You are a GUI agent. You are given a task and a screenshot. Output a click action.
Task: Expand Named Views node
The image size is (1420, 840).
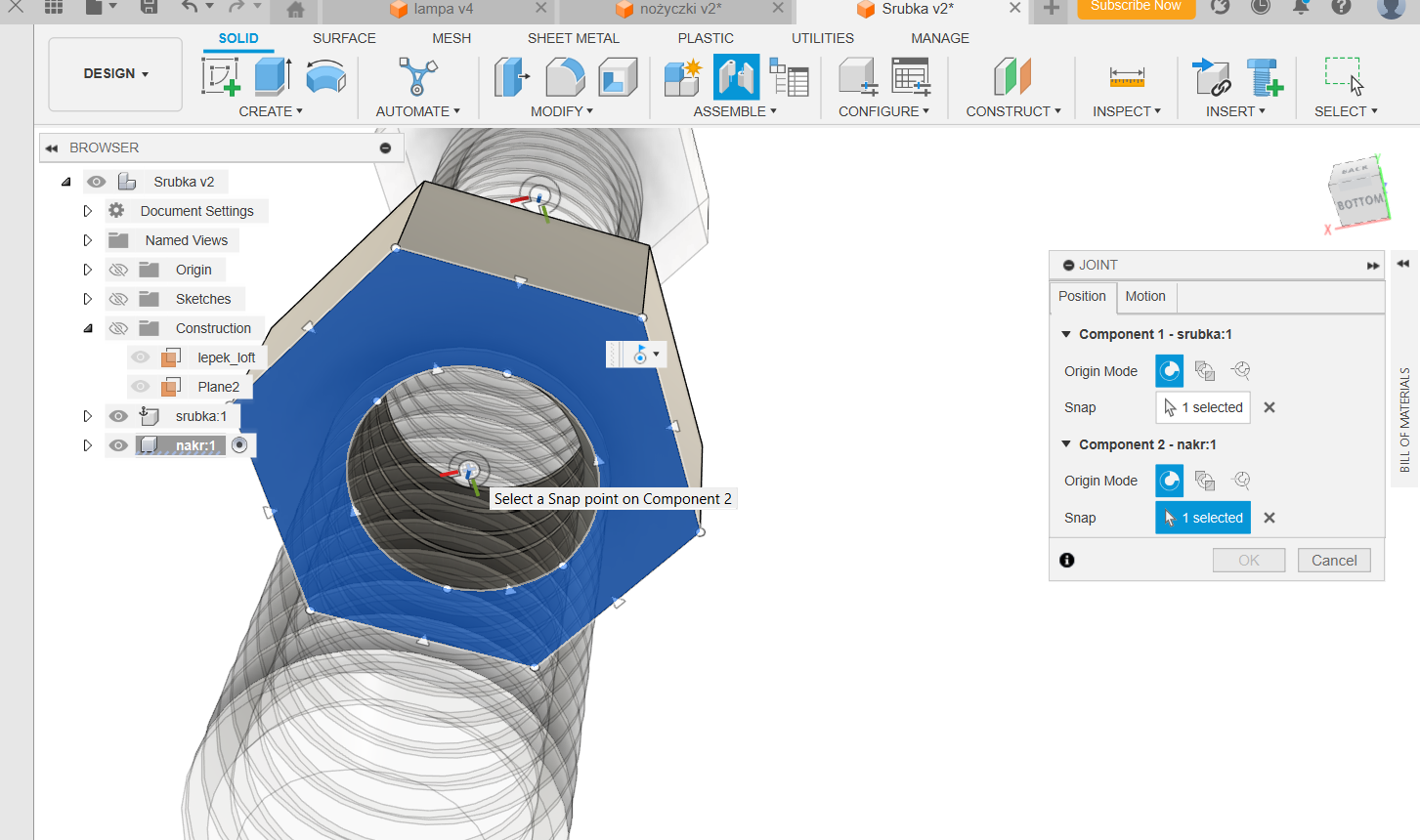pos(87,240)
